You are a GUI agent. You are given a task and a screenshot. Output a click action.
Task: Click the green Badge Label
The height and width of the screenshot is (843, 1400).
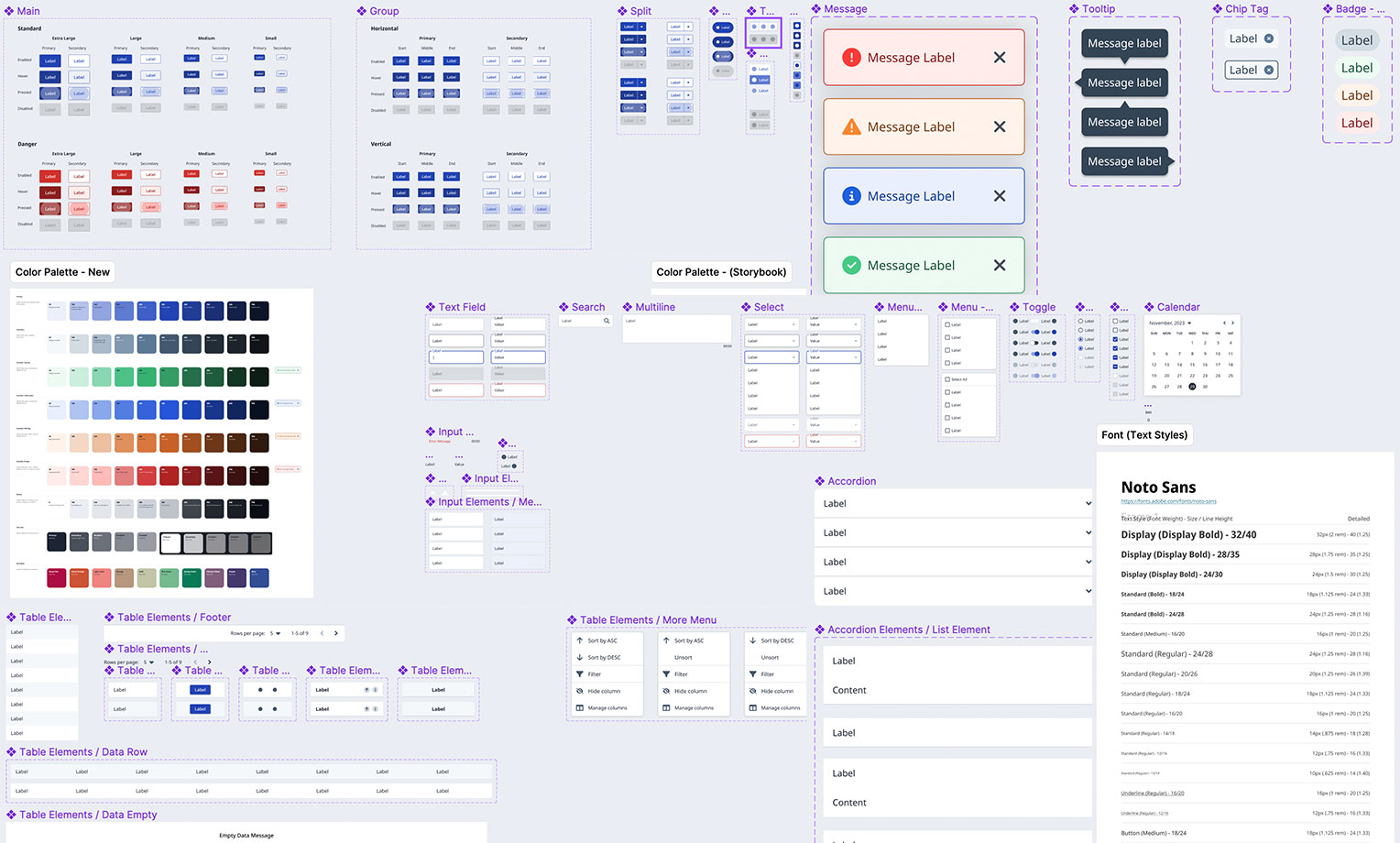point(1357,68)
